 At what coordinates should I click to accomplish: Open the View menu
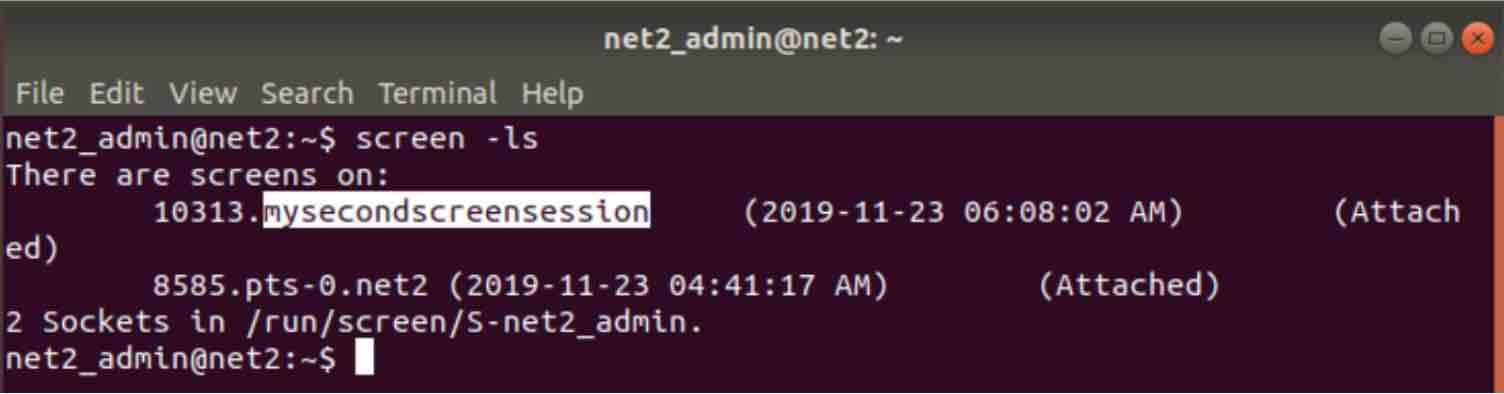[203, 94]
